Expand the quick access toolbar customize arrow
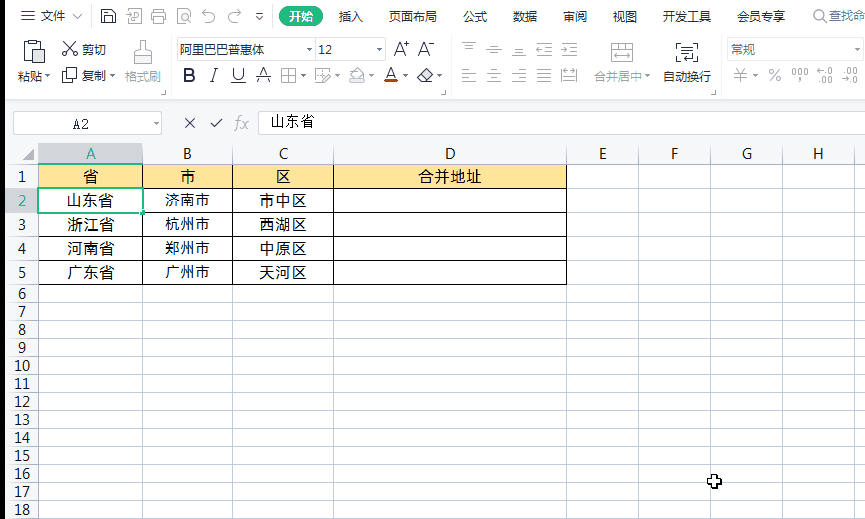Viewport: 865px width, 519px height. pos(259,17)
